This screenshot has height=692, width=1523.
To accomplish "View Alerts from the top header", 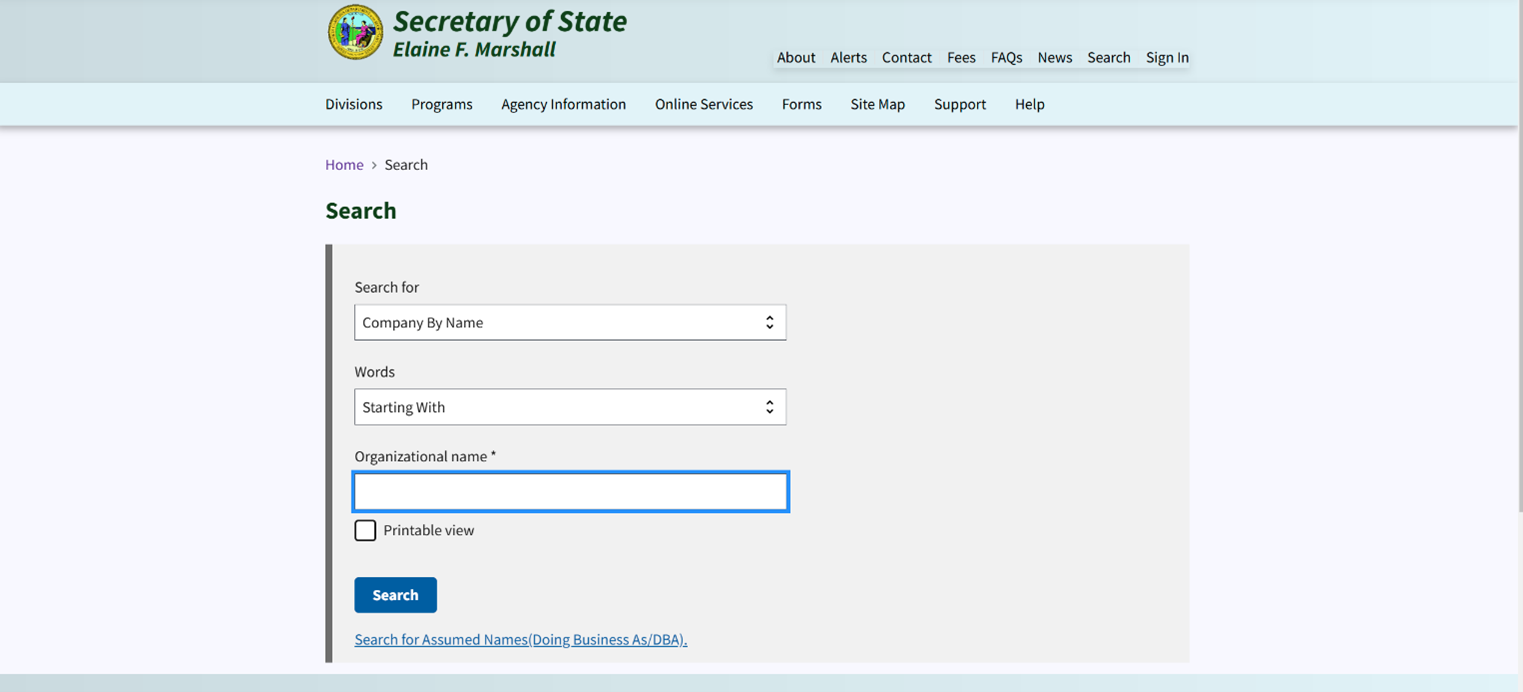I will click(x=848, y=58).
